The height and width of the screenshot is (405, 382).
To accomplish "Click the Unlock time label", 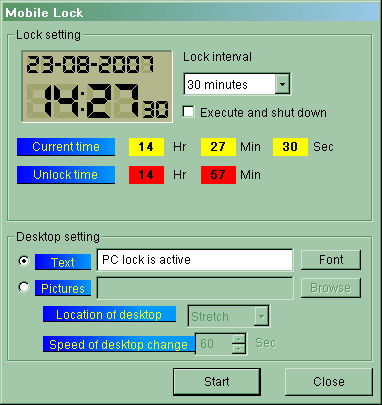I will (x=66, y=175).
